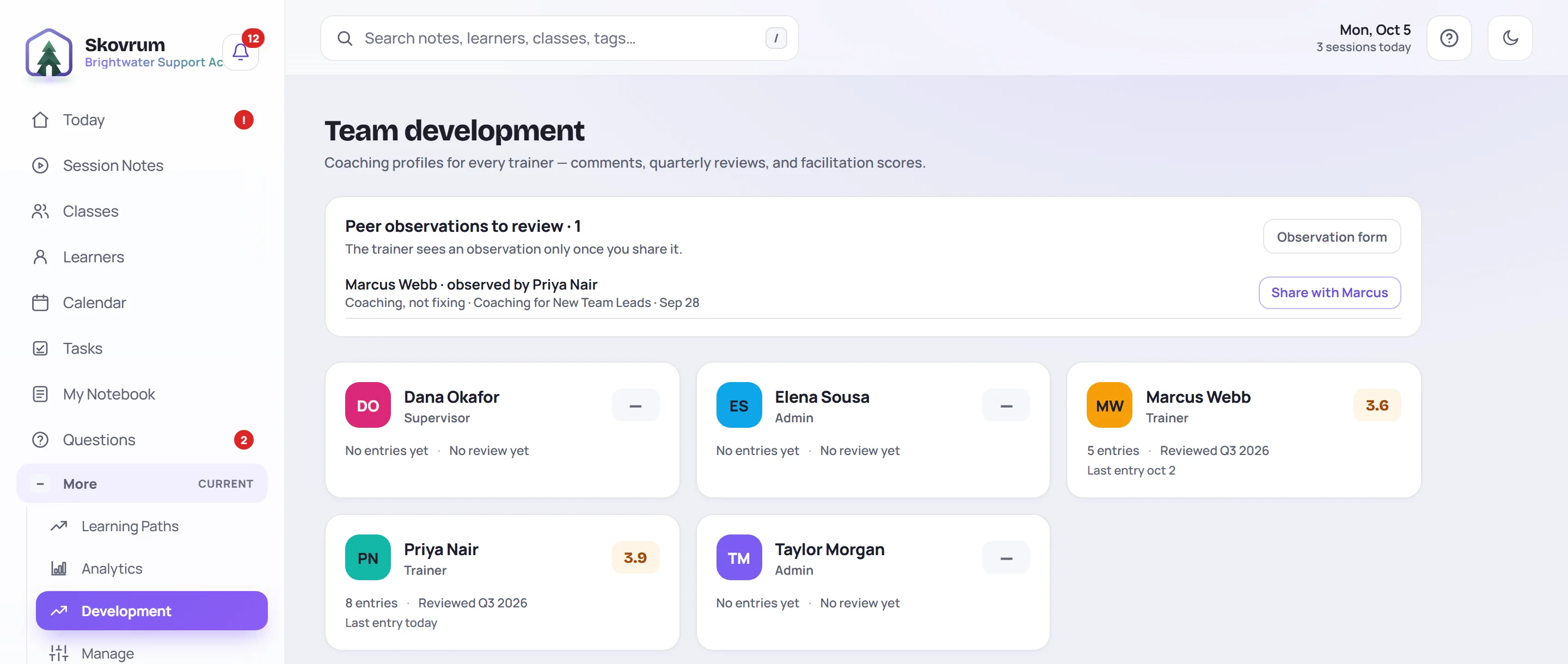The image size is (1568, 664).
Task: Open the Calendar page
Action: tap(142, 303)
